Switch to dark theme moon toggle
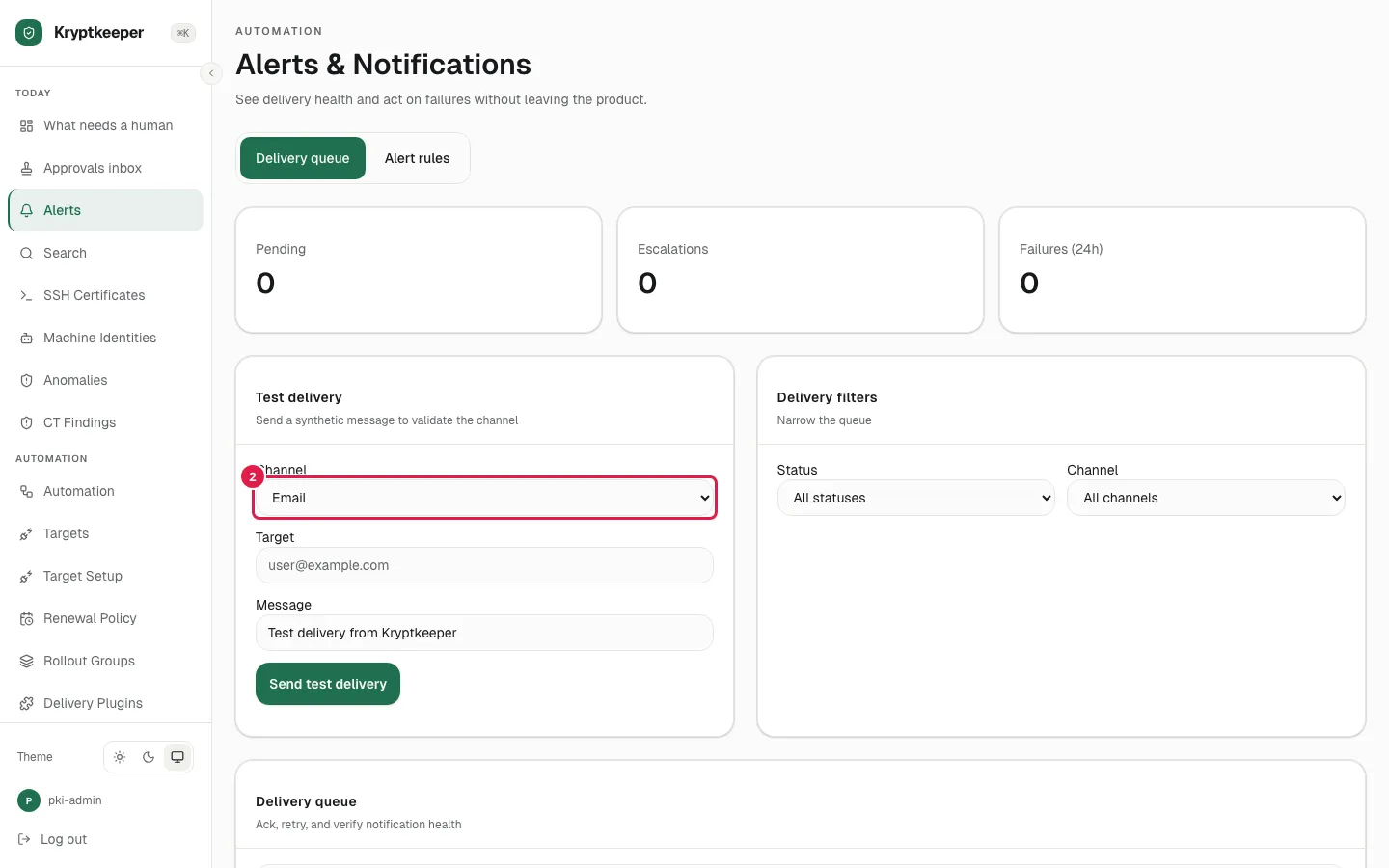The height and width of the screenshot is (868, 1389). (x=149, y=757)
